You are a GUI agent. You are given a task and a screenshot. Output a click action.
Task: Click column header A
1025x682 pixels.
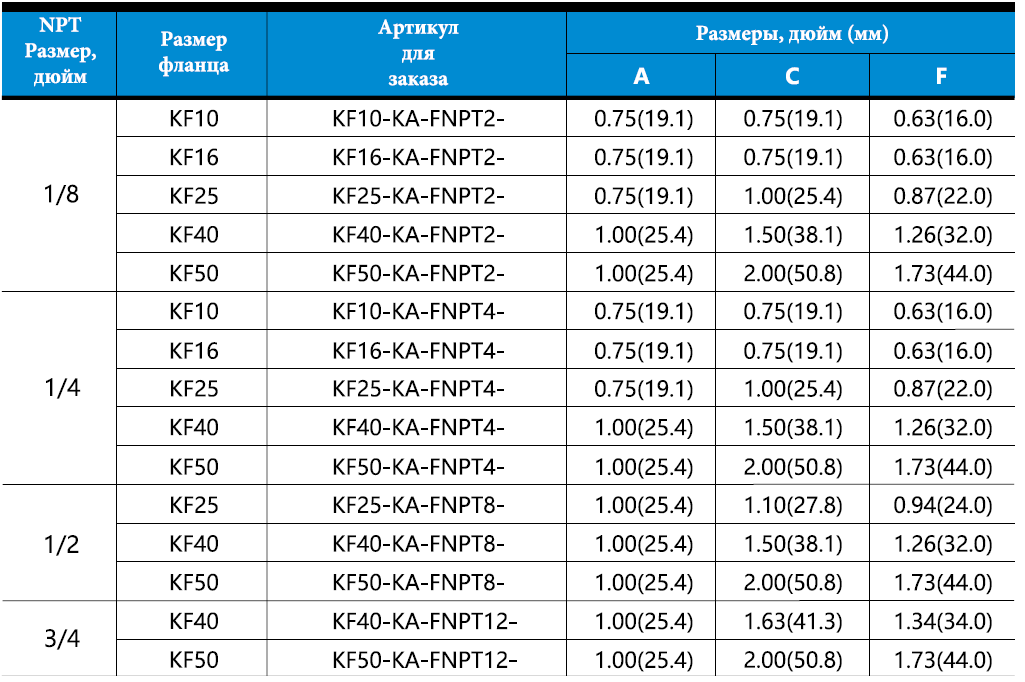[641, 76]
